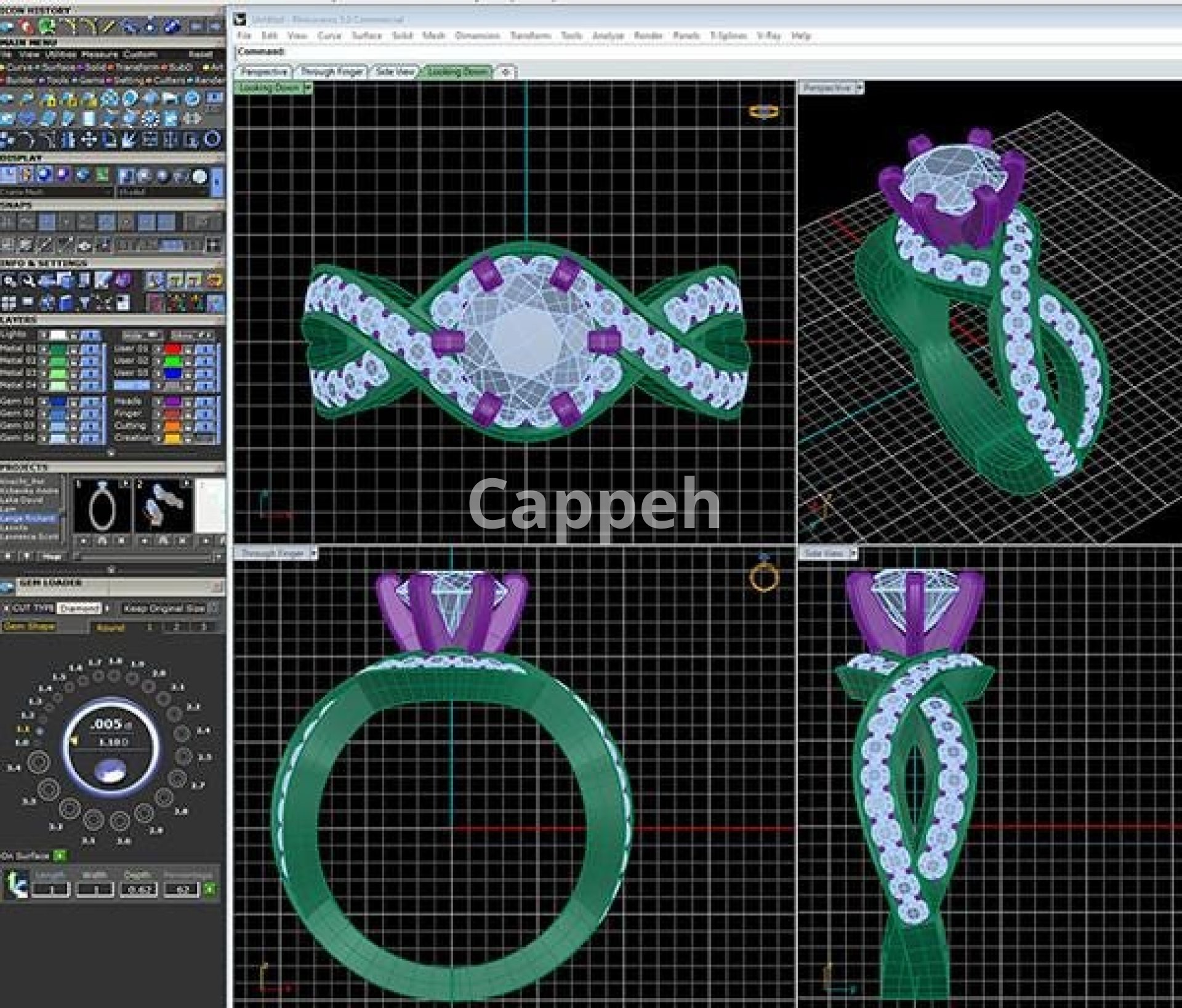Screen dimensions: 1182x1008
Task: Click the green arrow icon beside Length field
Action: pos(15,886)
